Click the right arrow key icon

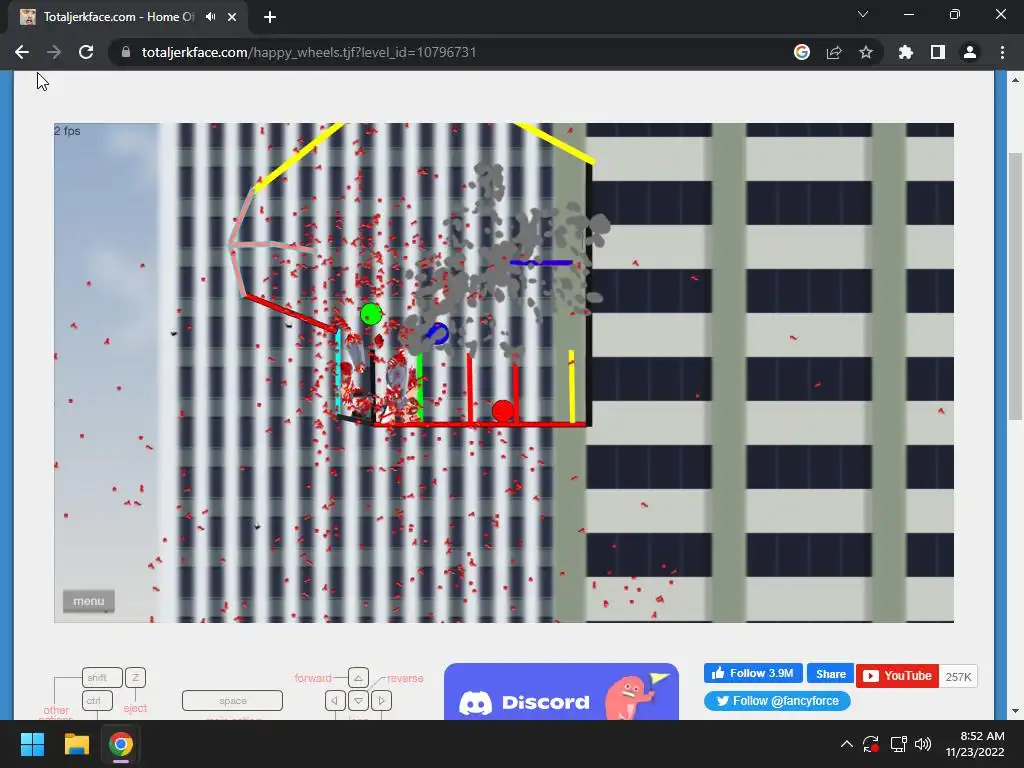pyautogui.click(x=381, y=701)
